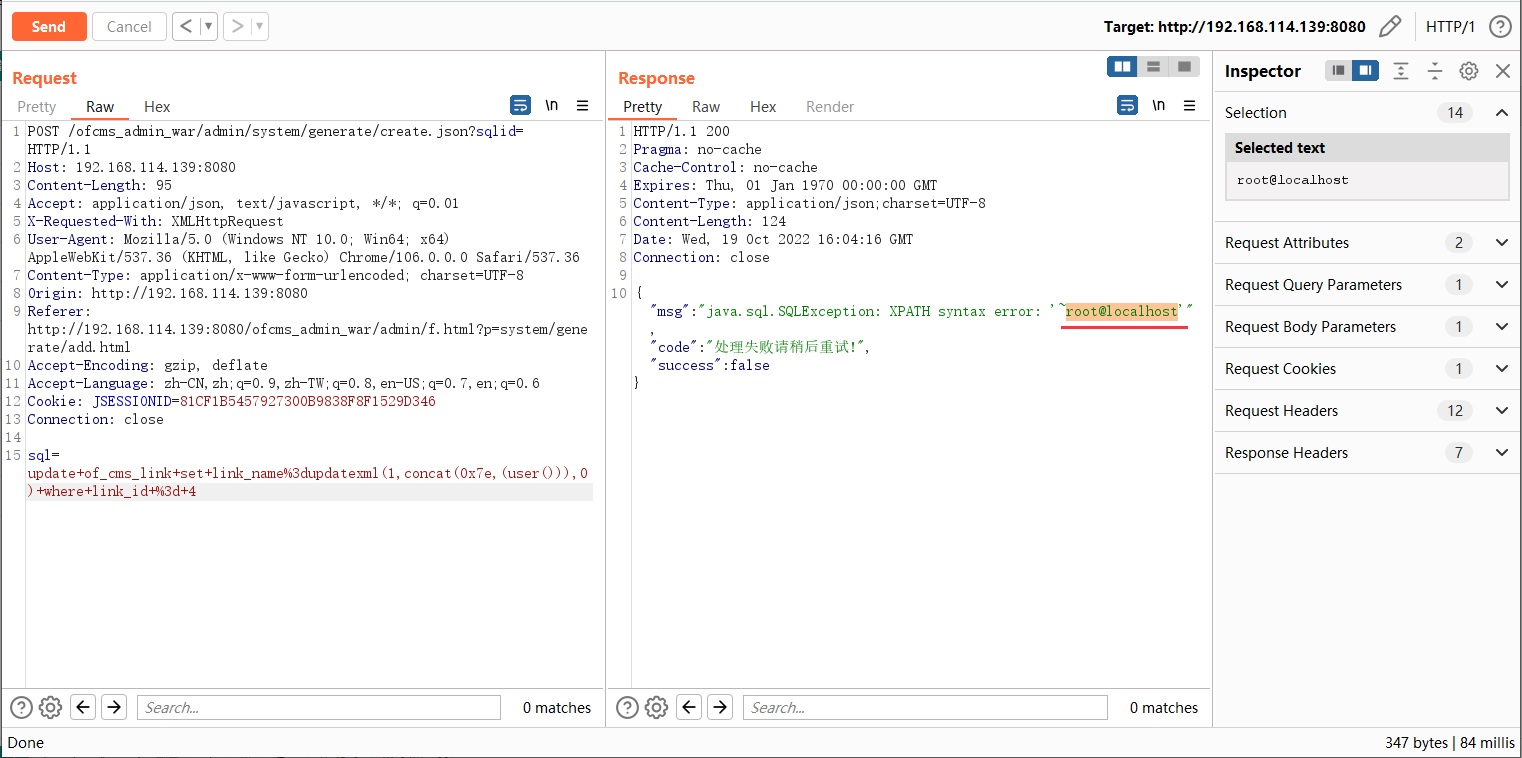Click the JSESSIONID cookie value in request

pyautogui.click(x=307, y=402)
